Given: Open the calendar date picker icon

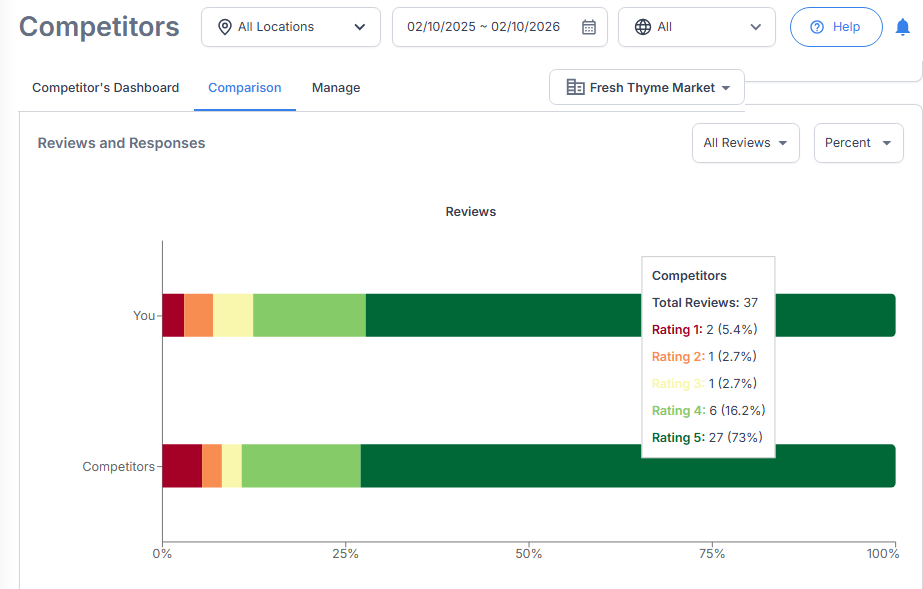Looking at the screenshot, I should point(589,27).
